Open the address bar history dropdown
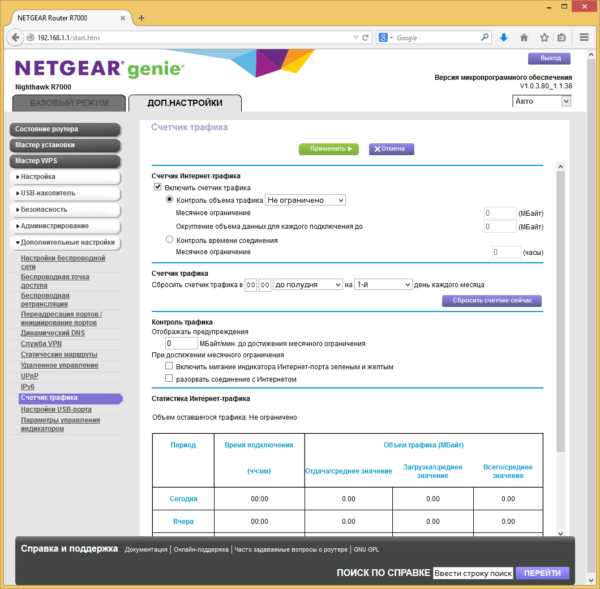This screenshot has width=600, height=589. pyautogui.click(x=355, y=38)
